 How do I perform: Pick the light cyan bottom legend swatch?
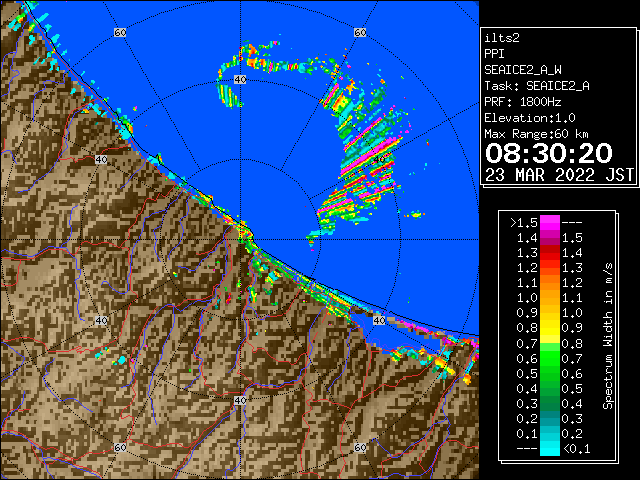550,449
